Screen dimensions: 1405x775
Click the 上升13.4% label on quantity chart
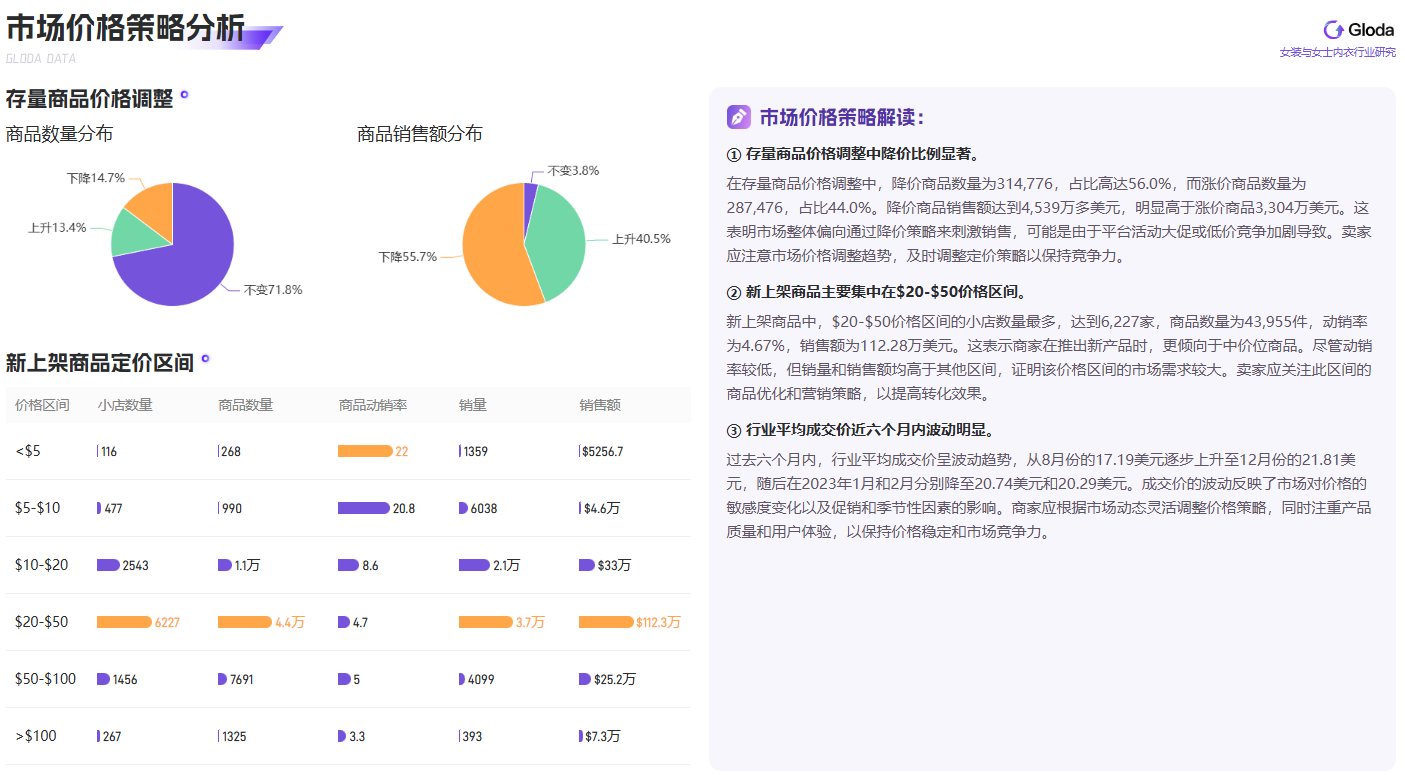point(57,227)
